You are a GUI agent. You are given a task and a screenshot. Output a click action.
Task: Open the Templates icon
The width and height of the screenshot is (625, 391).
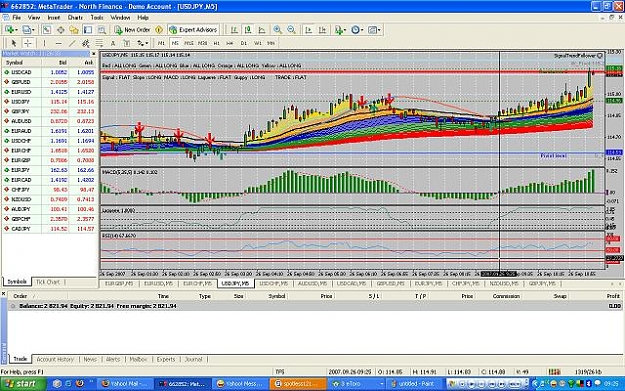[374, 29]
